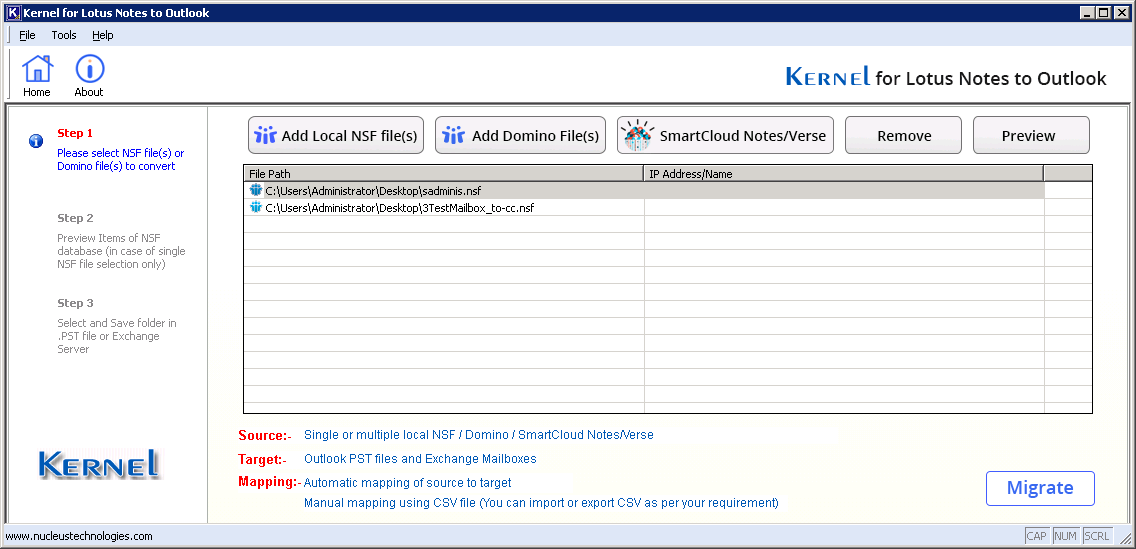This screenshot has width=1136, height=549.
Task: Open the File menu
Action: coord(27,35)
